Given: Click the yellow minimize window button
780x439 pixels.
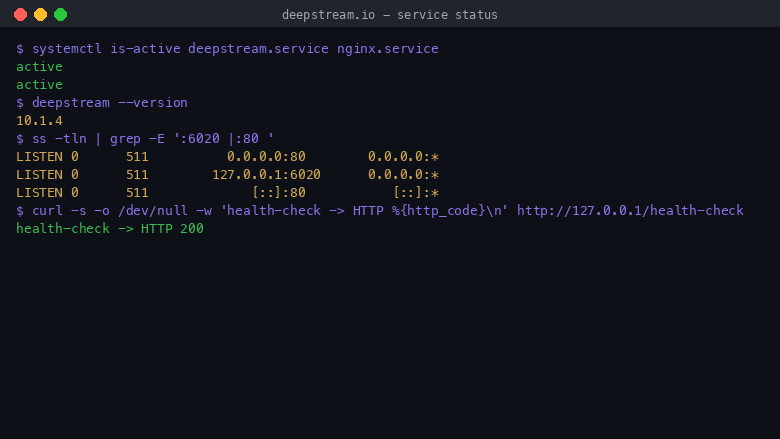Looking at the screenshot, I should pyautogui.click(x=40, y=14).
